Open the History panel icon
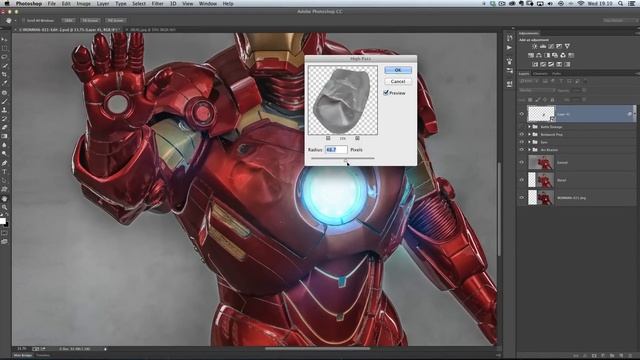Viewport: 640px width, 360px height. pyautogui.click(x=509, y=38)
